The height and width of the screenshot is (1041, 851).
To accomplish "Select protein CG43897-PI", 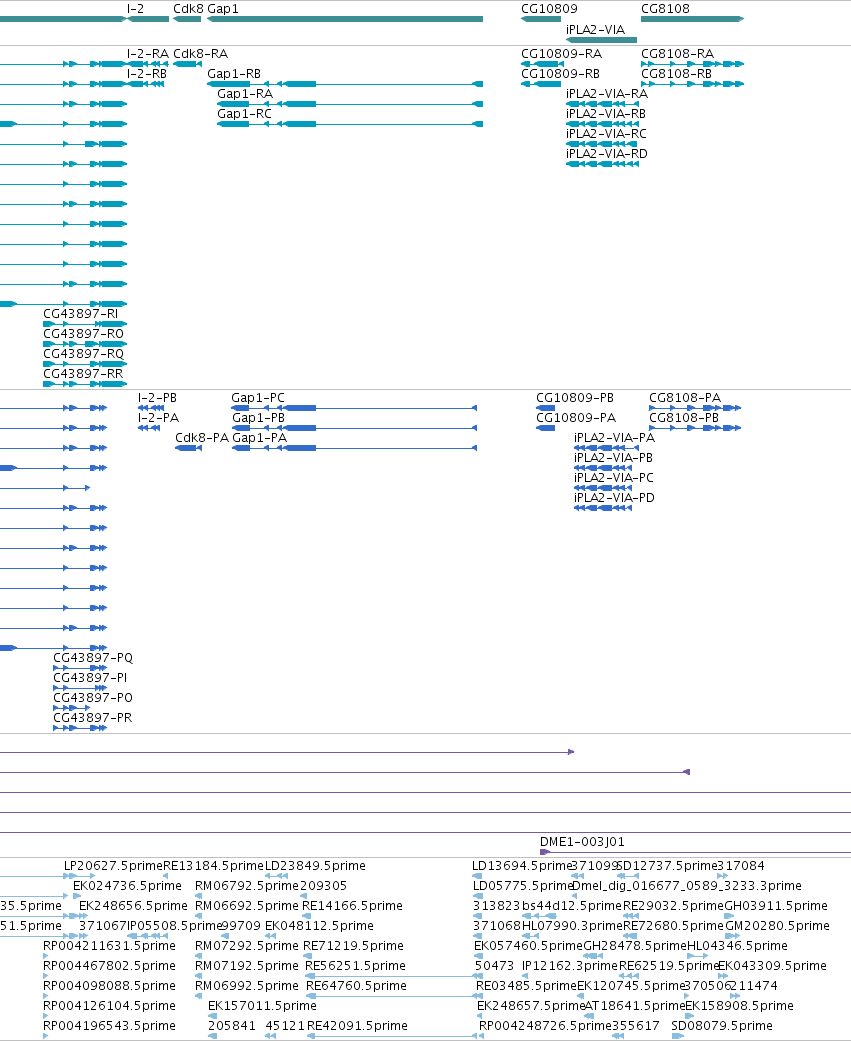I will 90,677.
